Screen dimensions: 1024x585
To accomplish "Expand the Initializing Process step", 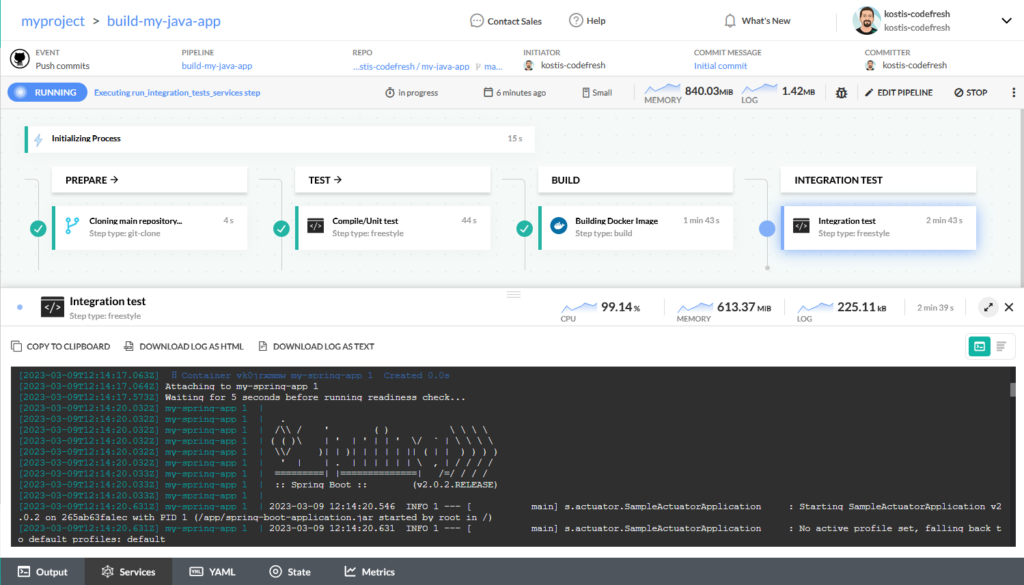I will (280, 139).
